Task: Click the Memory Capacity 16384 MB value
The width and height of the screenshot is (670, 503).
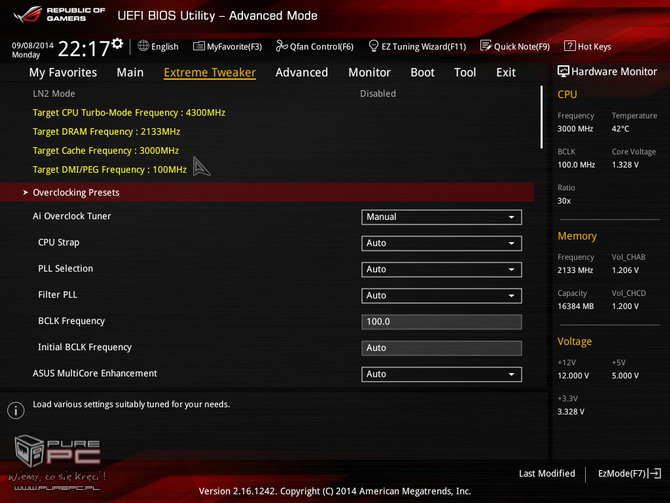Action: pyautogui.click(x=576, y=306)
